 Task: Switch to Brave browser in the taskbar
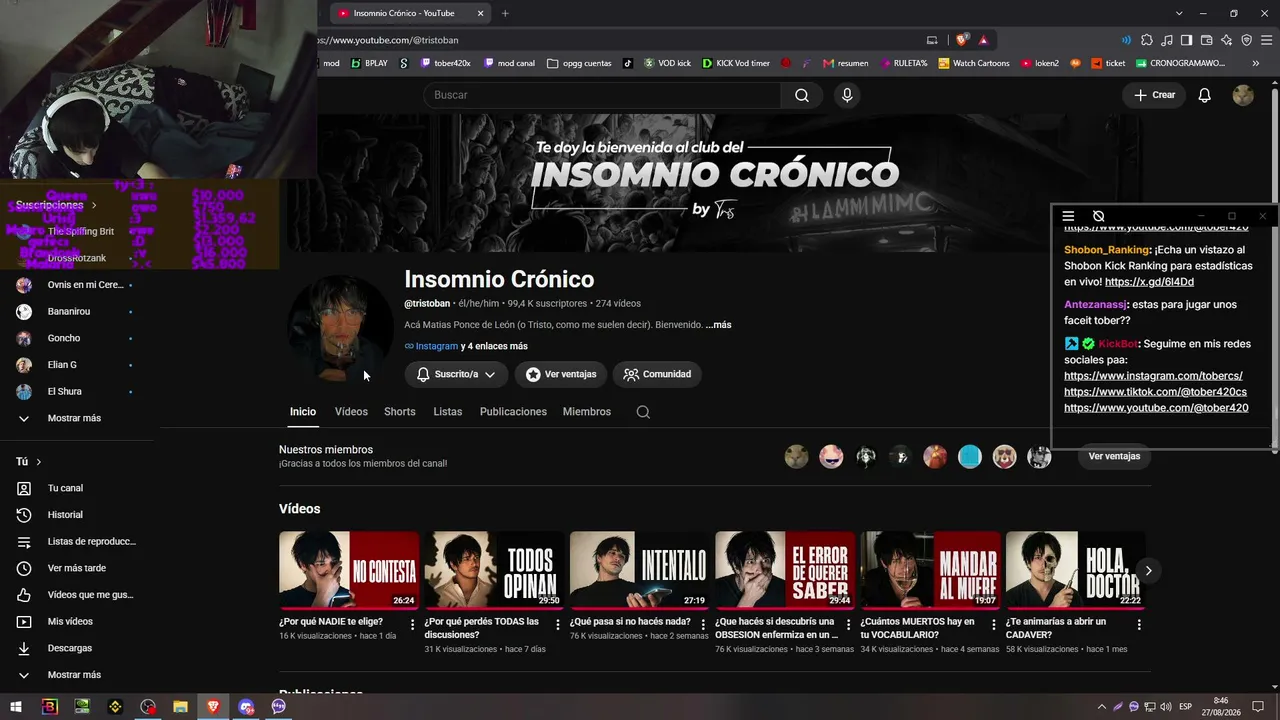coord(213,707)
